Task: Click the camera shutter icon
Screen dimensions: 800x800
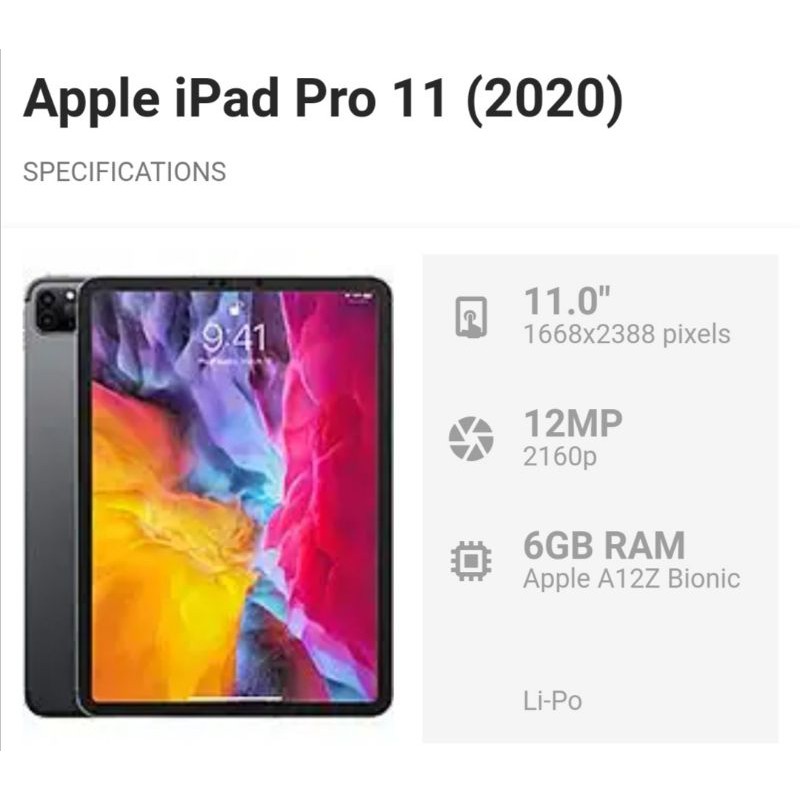Action: (x=471, y=439)
